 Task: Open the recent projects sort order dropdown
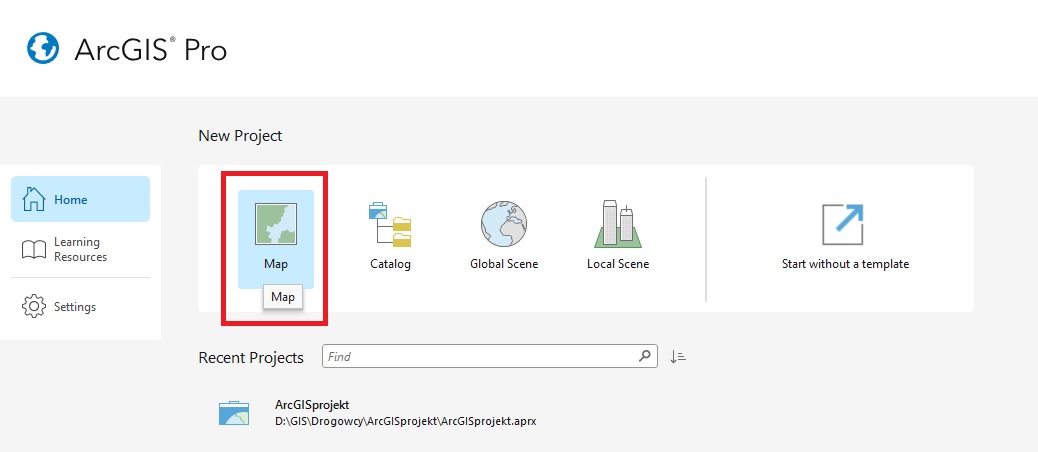[678, 356]
